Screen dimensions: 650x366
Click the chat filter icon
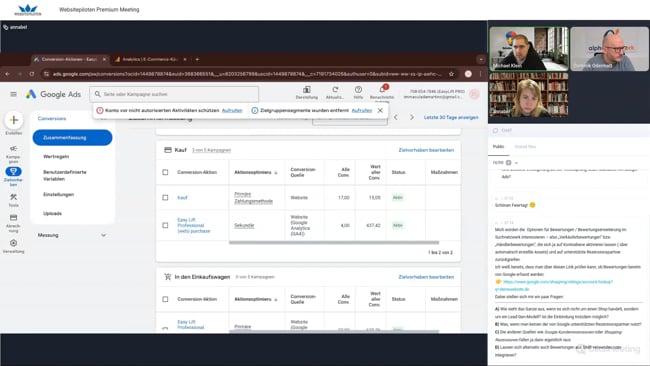point(509,162)
